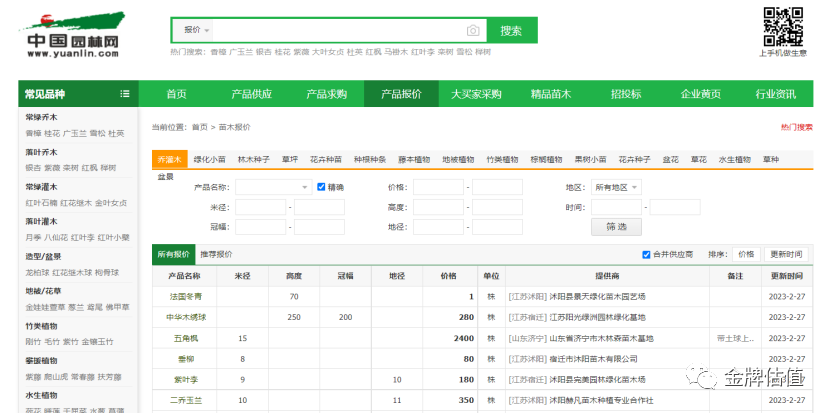The image size is (830, 413).
Task: Select the 藤本植物 category tab
Action: [414, 159]
